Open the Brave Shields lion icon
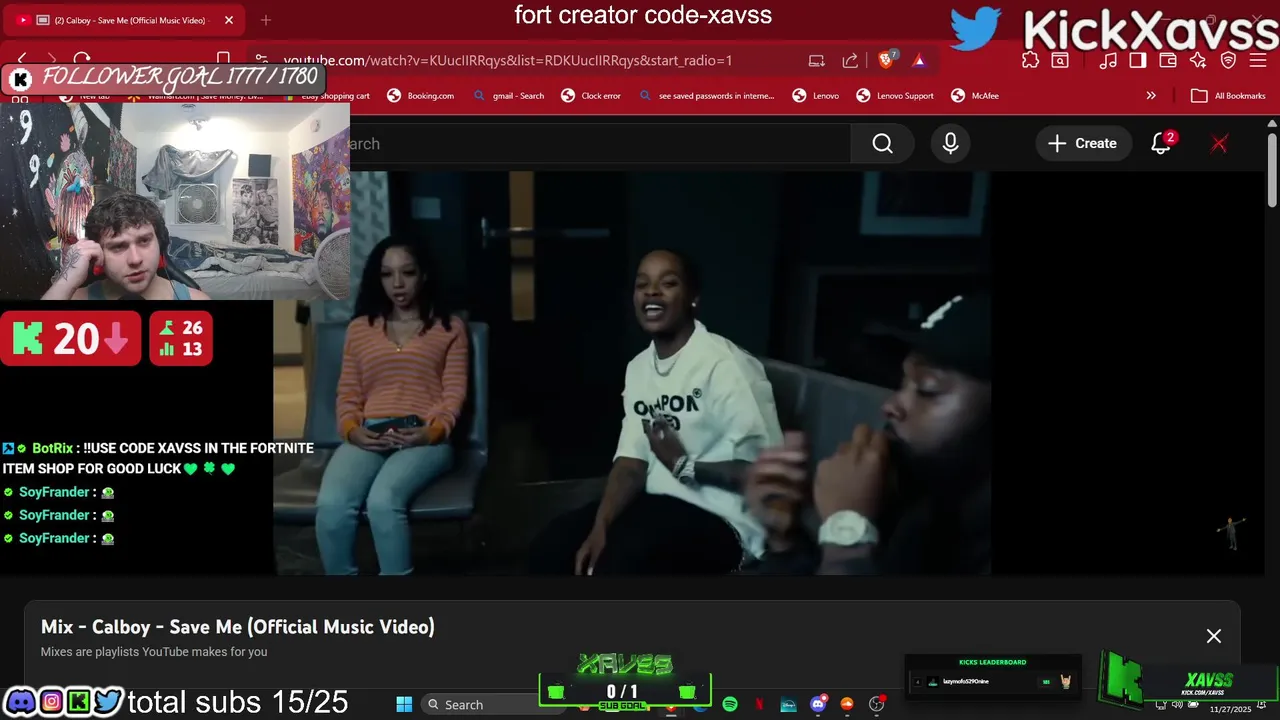1280x720 pixels. (886, 60)
